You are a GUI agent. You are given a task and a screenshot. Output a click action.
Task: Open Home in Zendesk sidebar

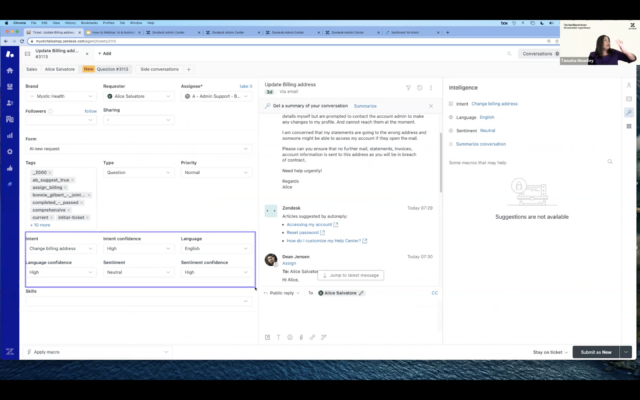(x=10, y=71)
